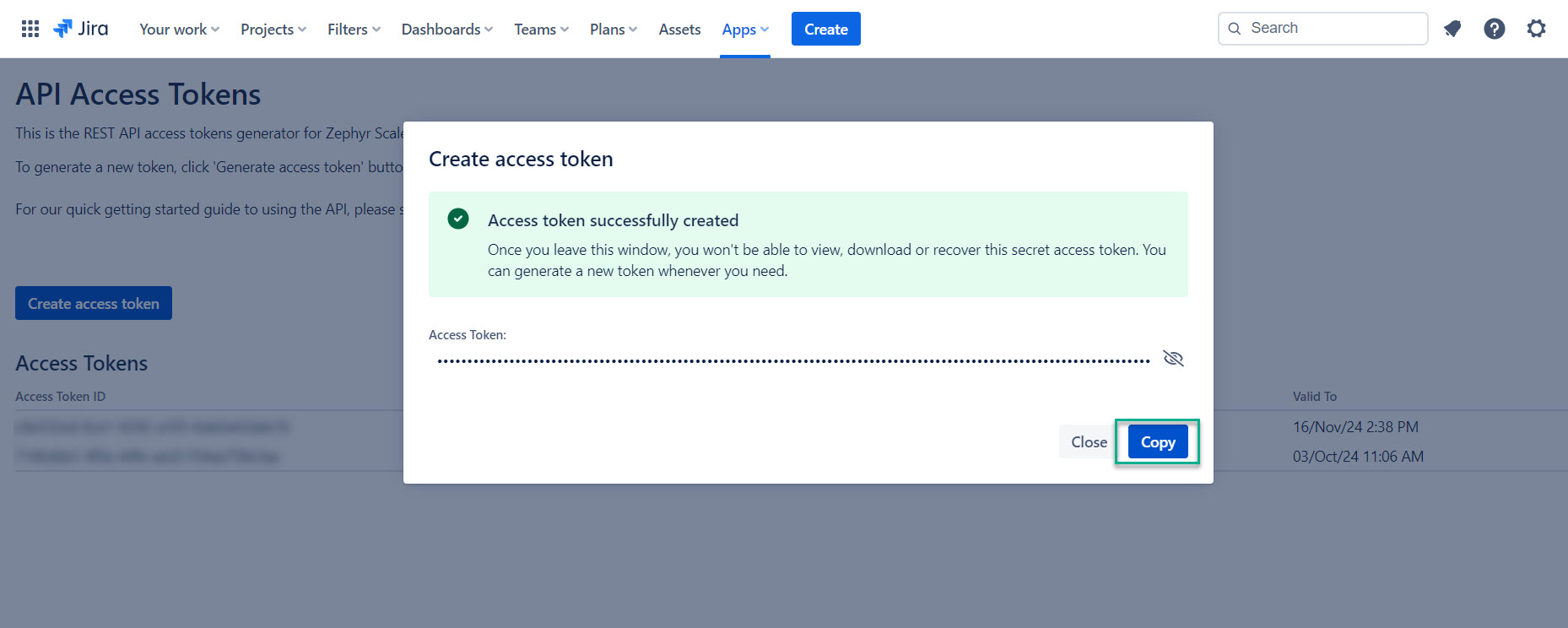Click the Access Token ID column header
1568x628 pixels.
tap(61, 397)
